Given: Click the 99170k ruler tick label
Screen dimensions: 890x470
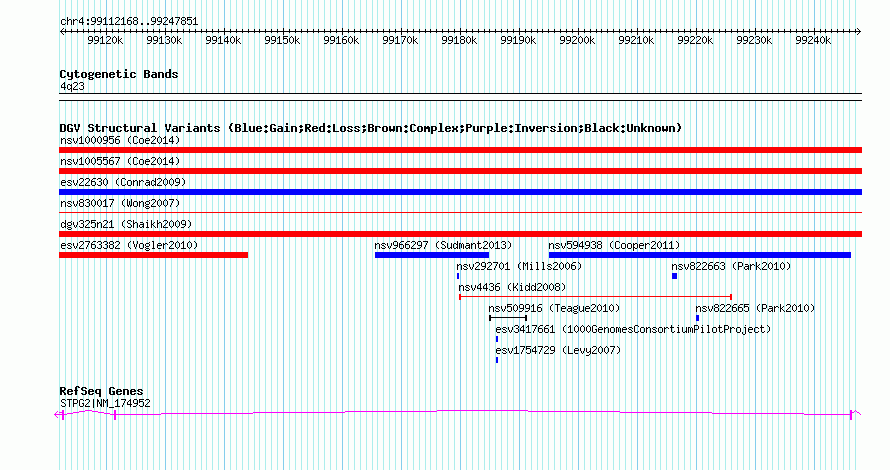Looking at the screenshot, I should (x=400, y=40).
